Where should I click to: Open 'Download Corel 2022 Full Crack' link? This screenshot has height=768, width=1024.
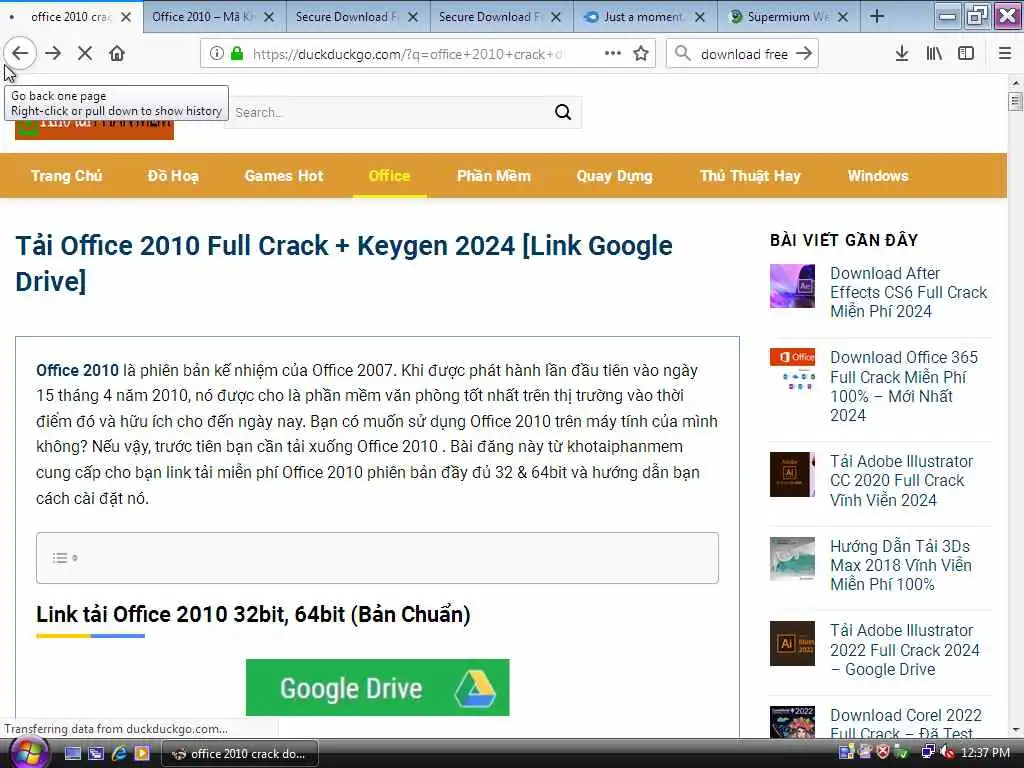click(x=906, y=724)
